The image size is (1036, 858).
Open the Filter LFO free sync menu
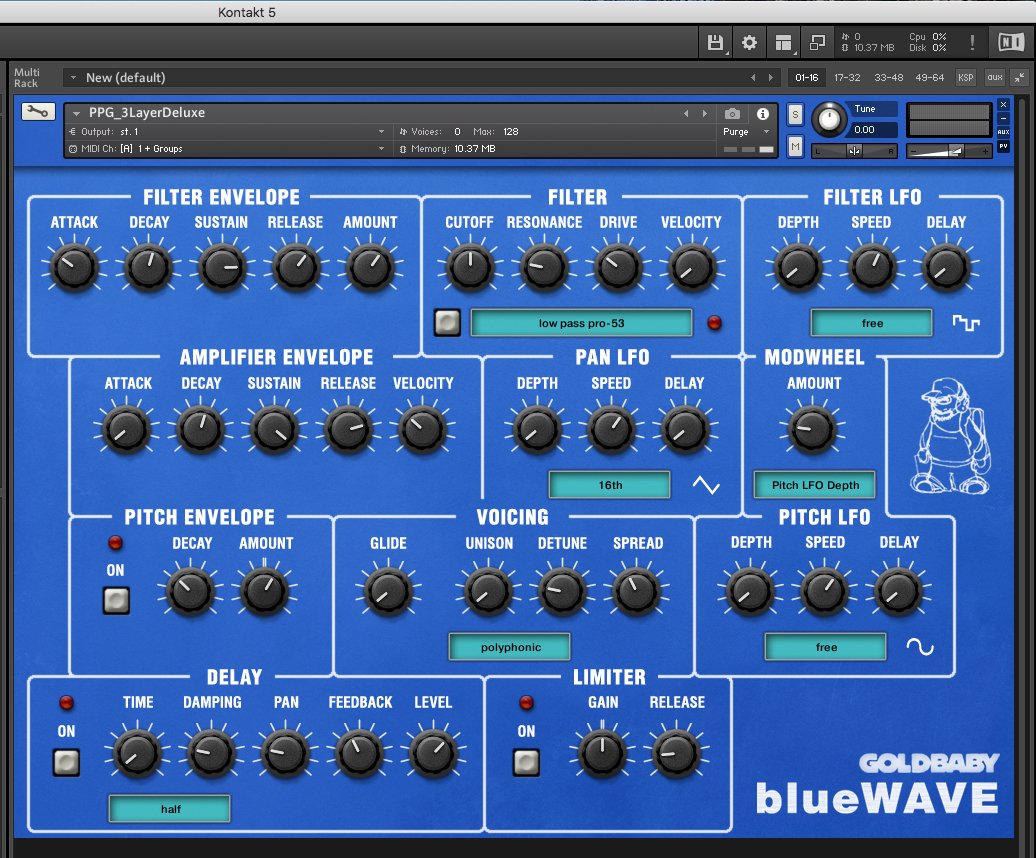[871, 323]
